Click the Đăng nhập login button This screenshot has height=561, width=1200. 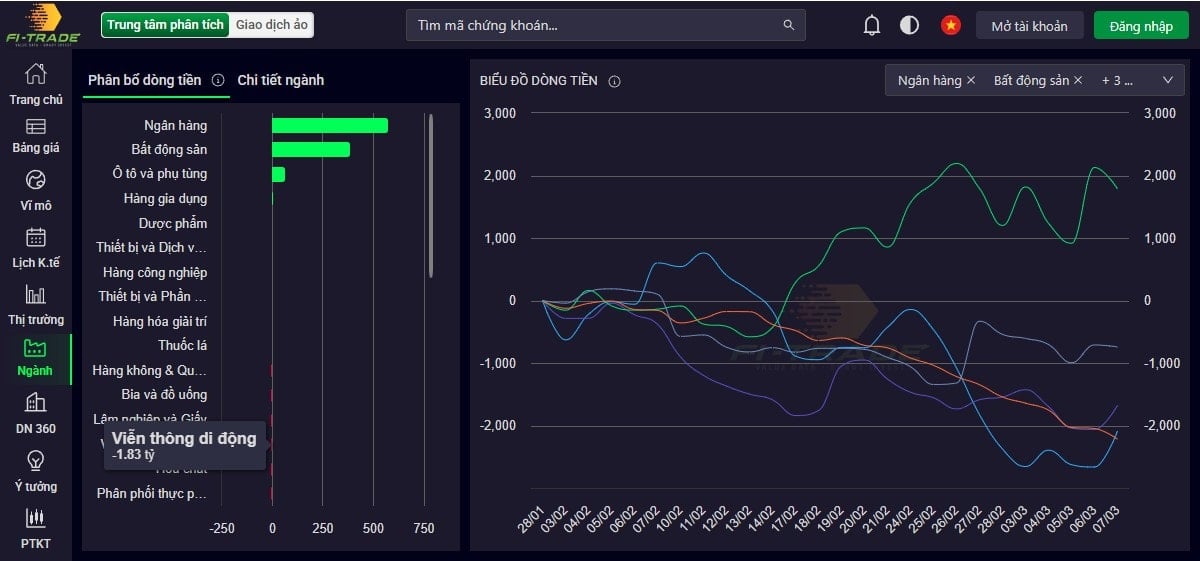pyautogui.click(x=1141, y=26)
